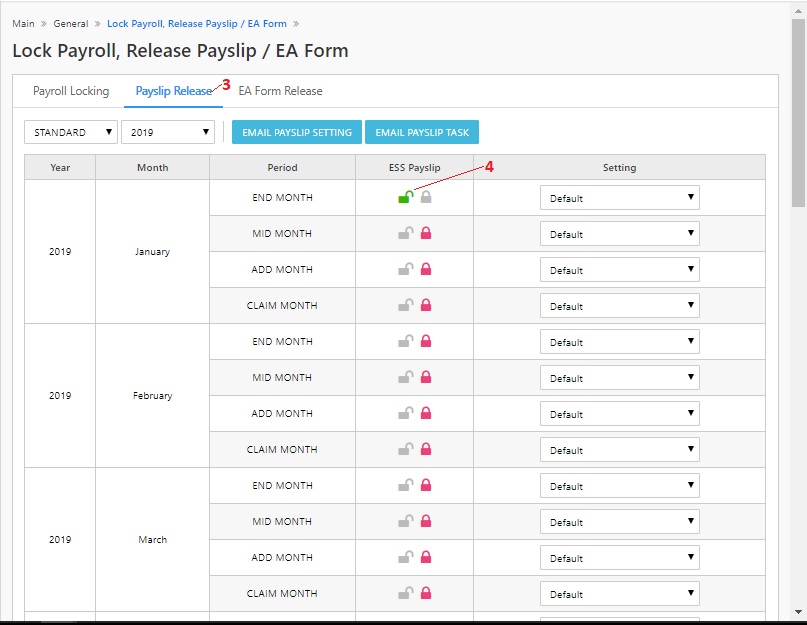Open the 2019 year dropdown
Viewport: 807px width, 625px height.
click(x=168, y=132)
